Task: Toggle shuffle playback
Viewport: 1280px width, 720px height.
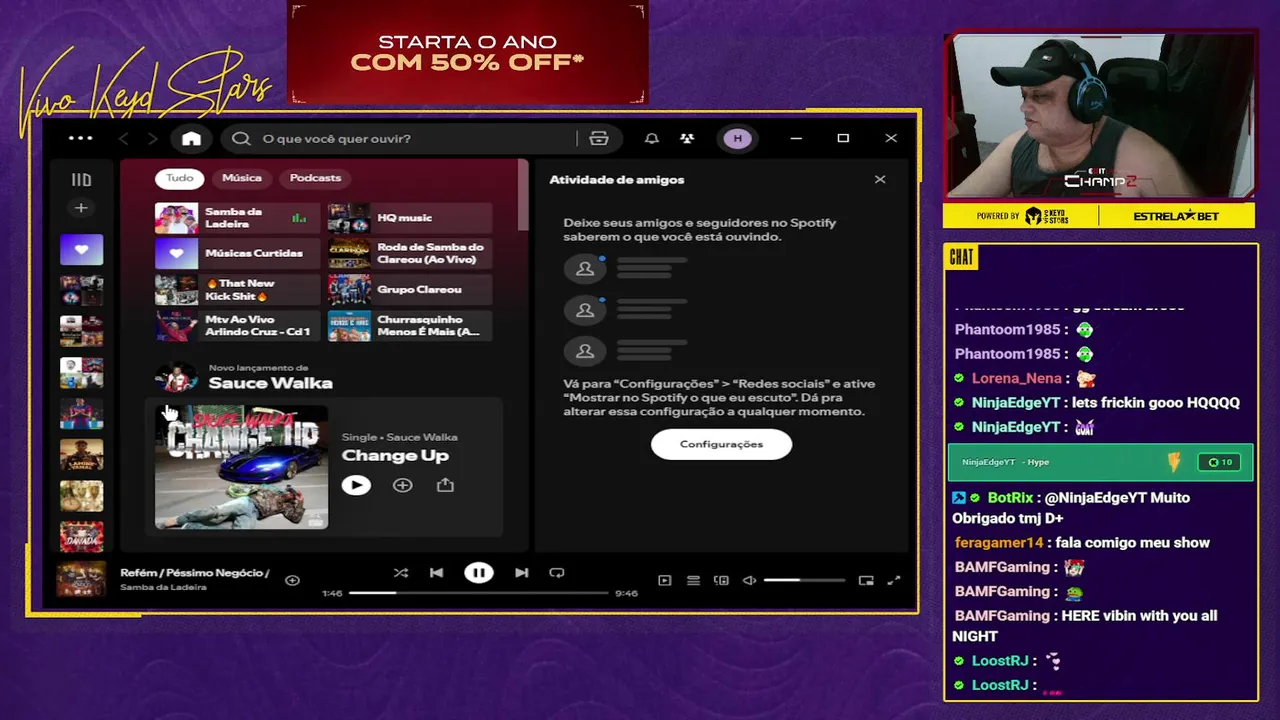Action: (401, 573)
